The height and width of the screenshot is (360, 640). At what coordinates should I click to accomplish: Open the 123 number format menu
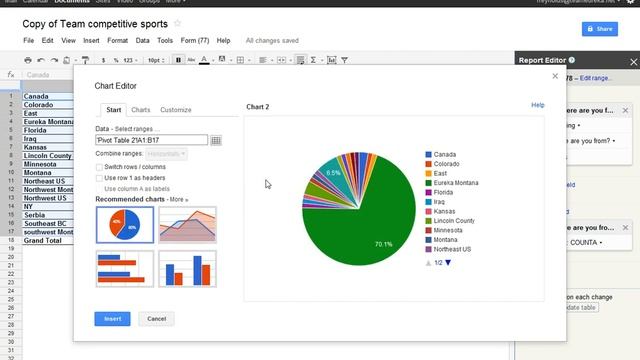tap(130, 60)
